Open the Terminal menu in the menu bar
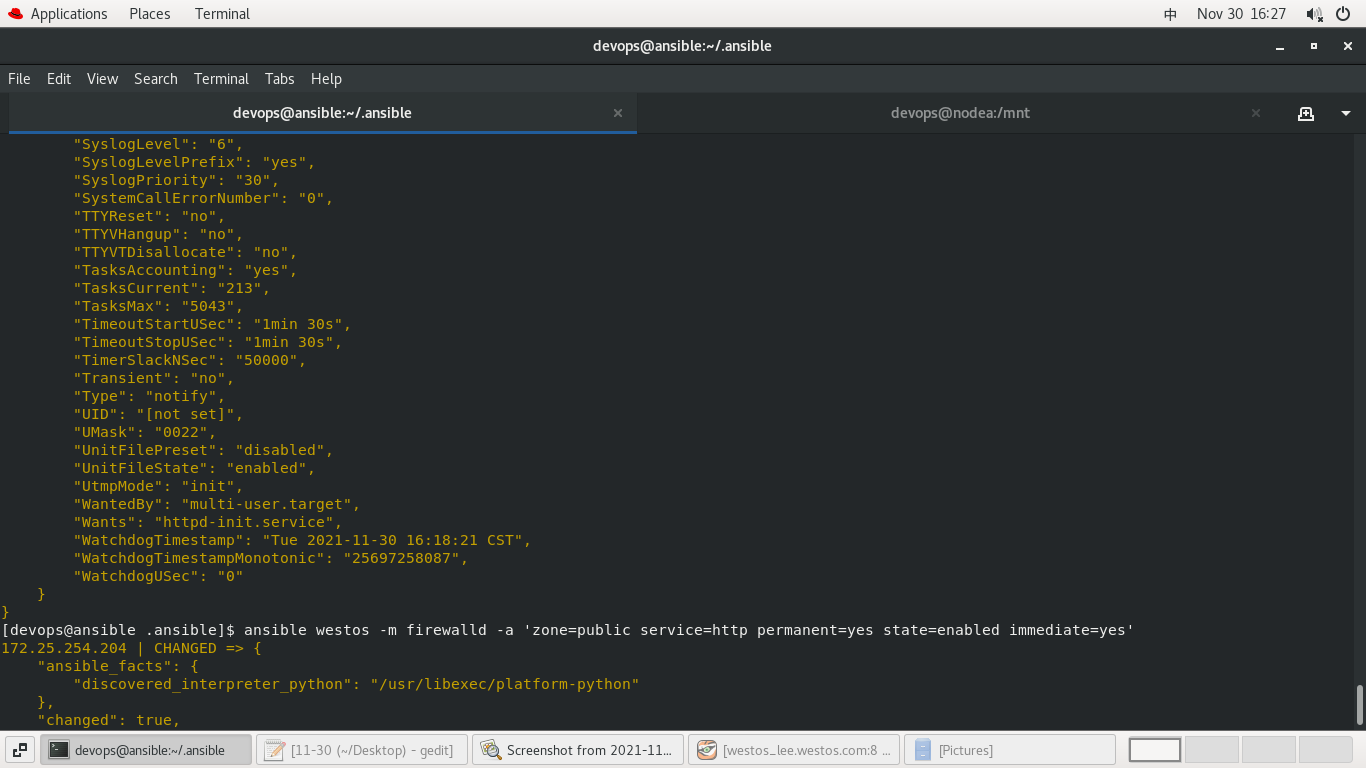 pos(221,79)
